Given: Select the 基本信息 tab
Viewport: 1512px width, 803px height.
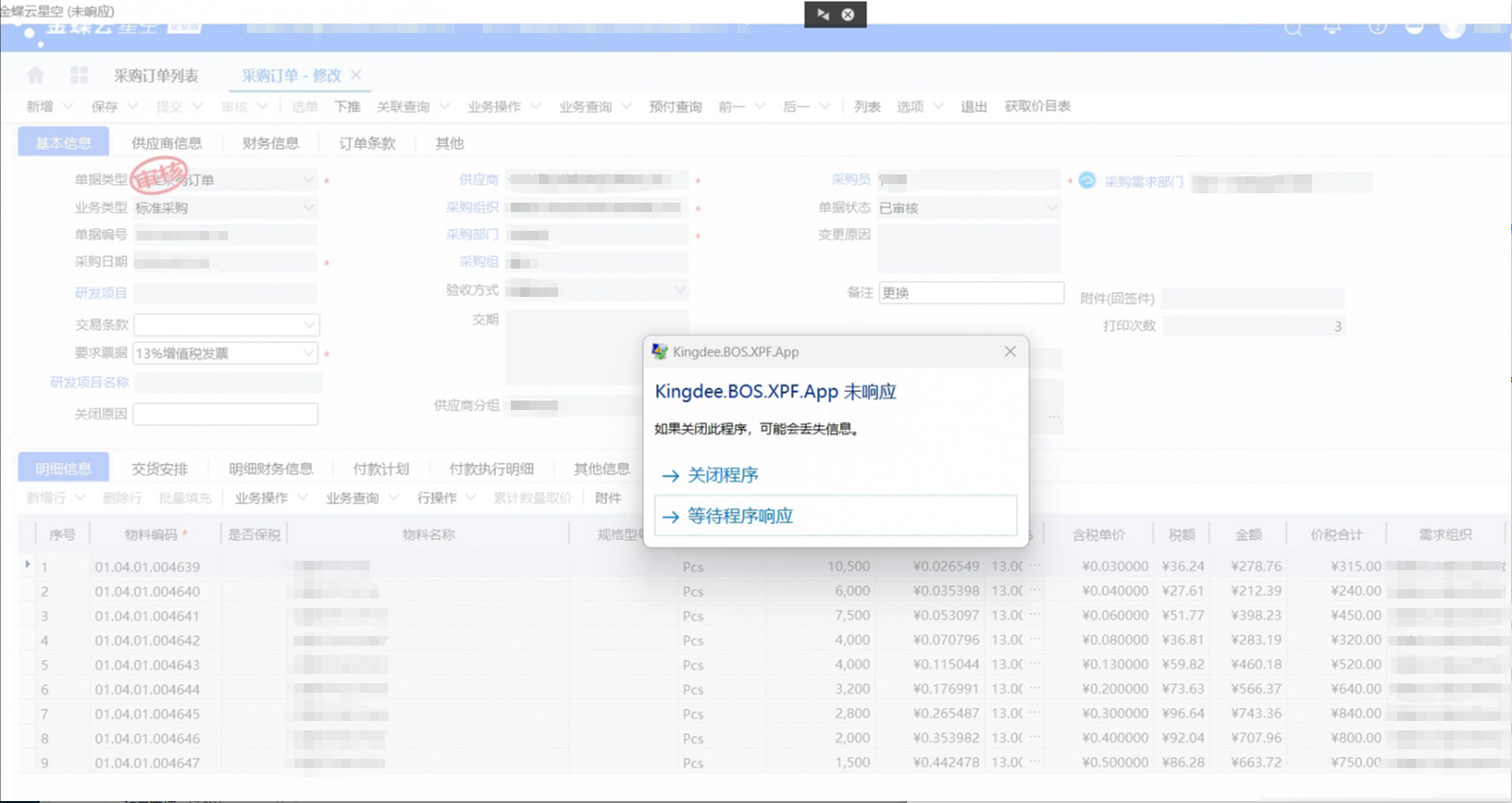Looking at the screenshot, I should [63, 143].
